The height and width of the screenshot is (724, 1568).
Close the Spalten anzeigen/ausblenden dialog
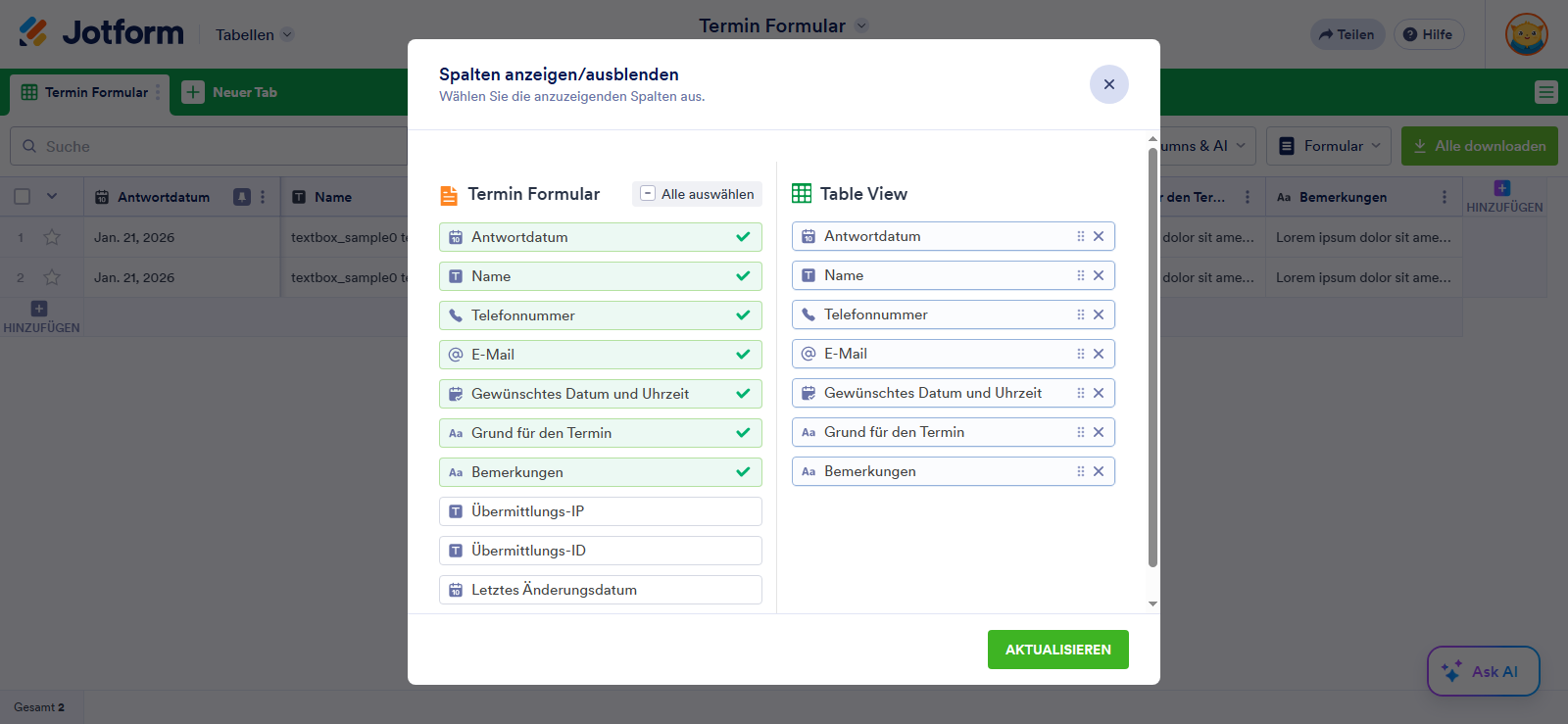[x=1108, y=84]
